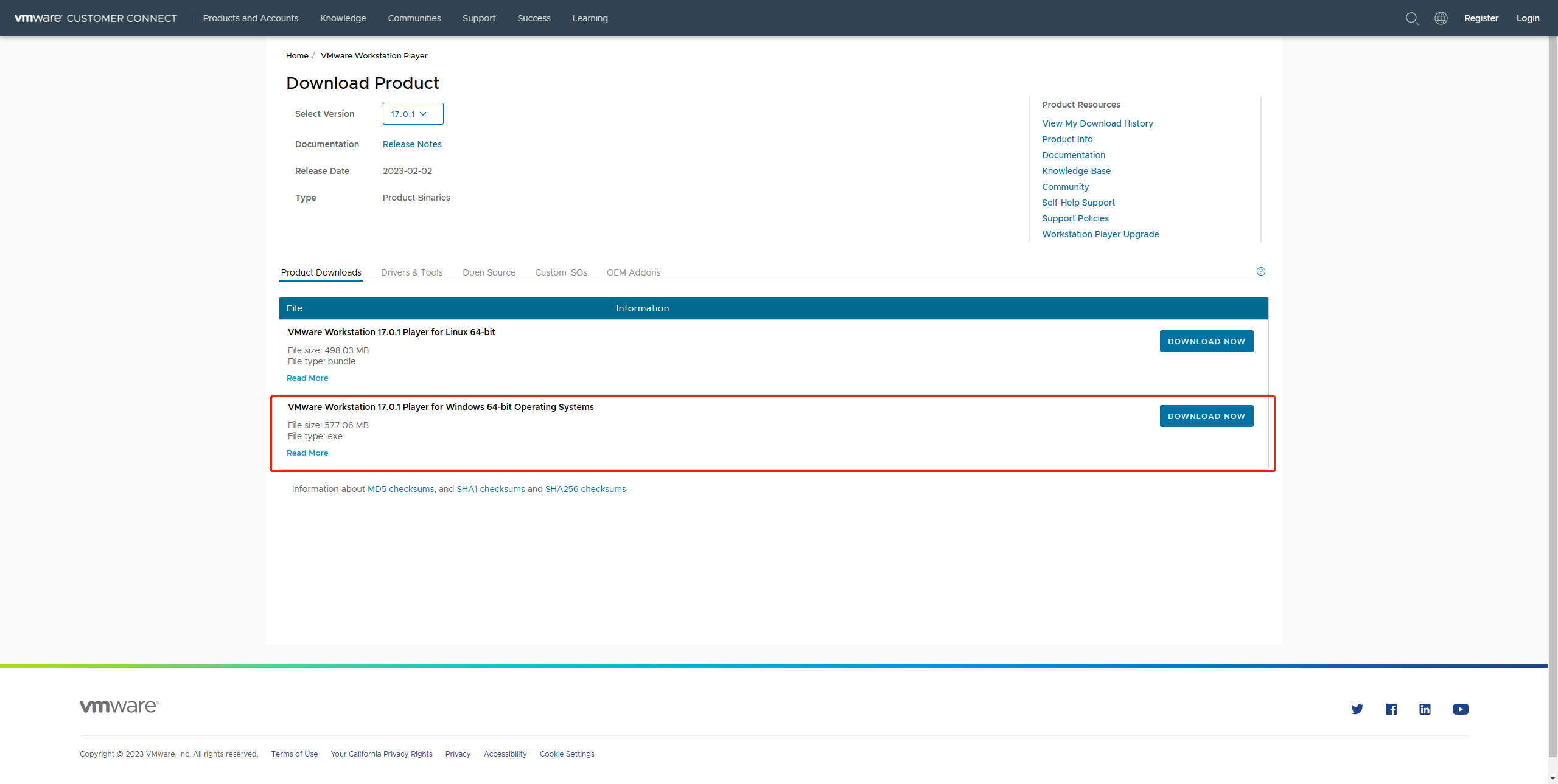Viewport: 1558px width, 784px height.
Task: Switch to Open Source tab
Action: [x=489, y=272]
